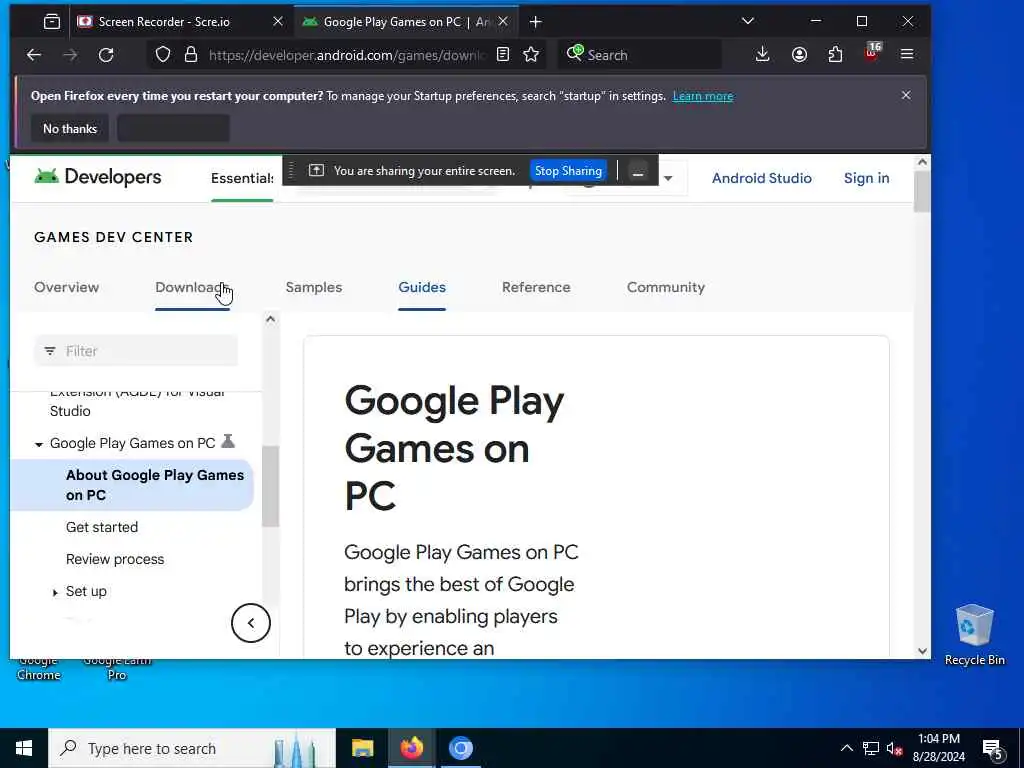
Task: Close Google Play Games on PC tab
Action: [x=503, y=22]
